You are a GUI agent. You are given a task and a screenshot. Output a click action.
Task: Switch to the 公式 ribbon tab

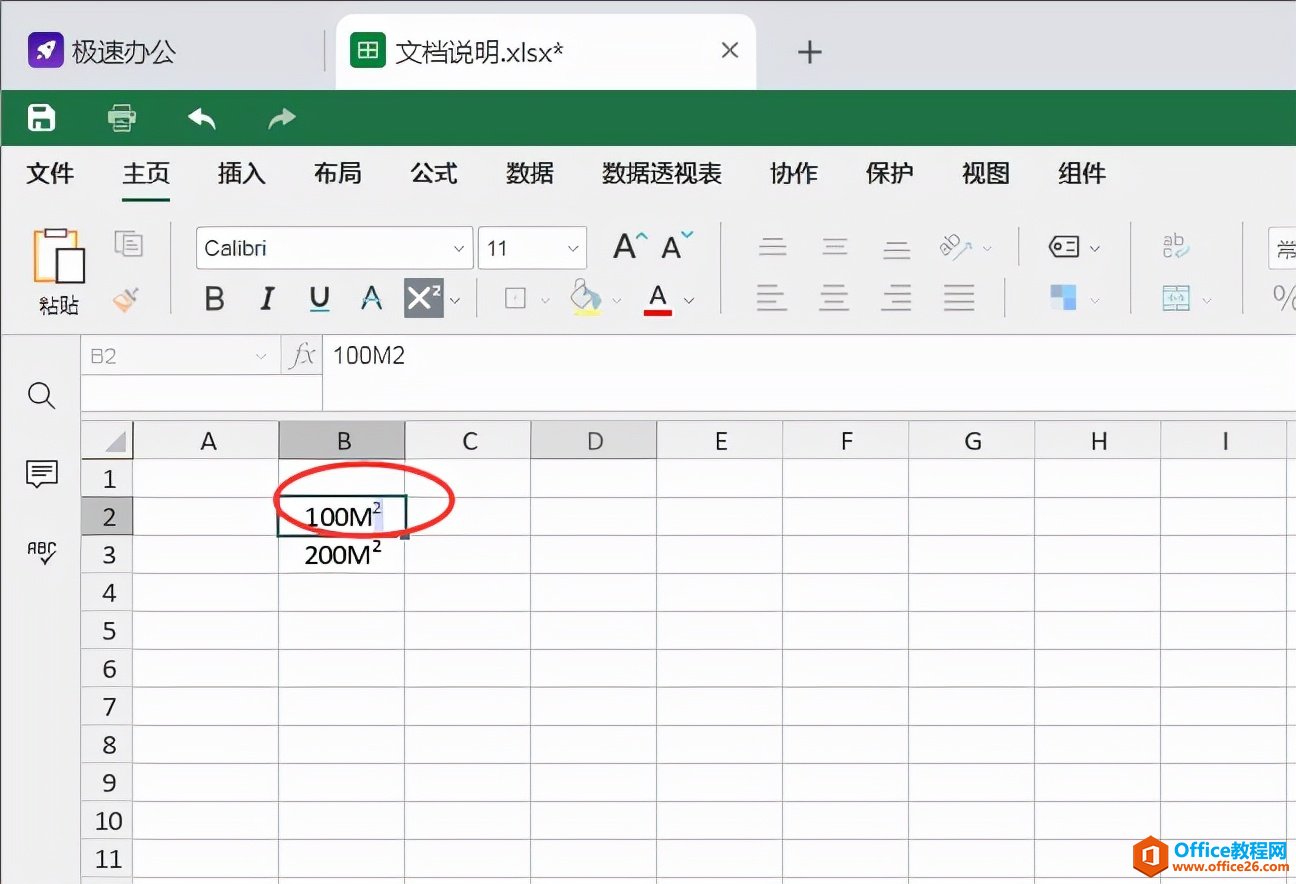pyautogui.click(x=433, y=173)
